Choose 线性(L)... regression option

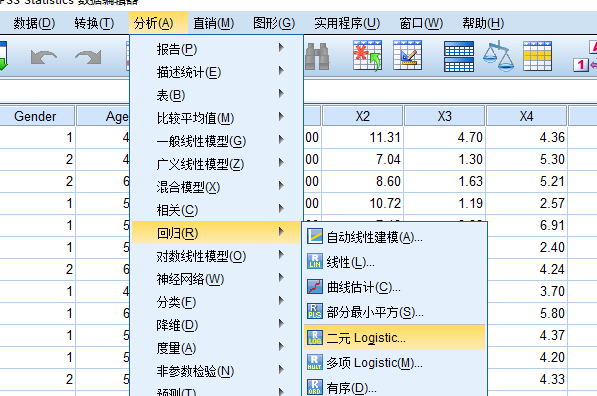(395, 262)
